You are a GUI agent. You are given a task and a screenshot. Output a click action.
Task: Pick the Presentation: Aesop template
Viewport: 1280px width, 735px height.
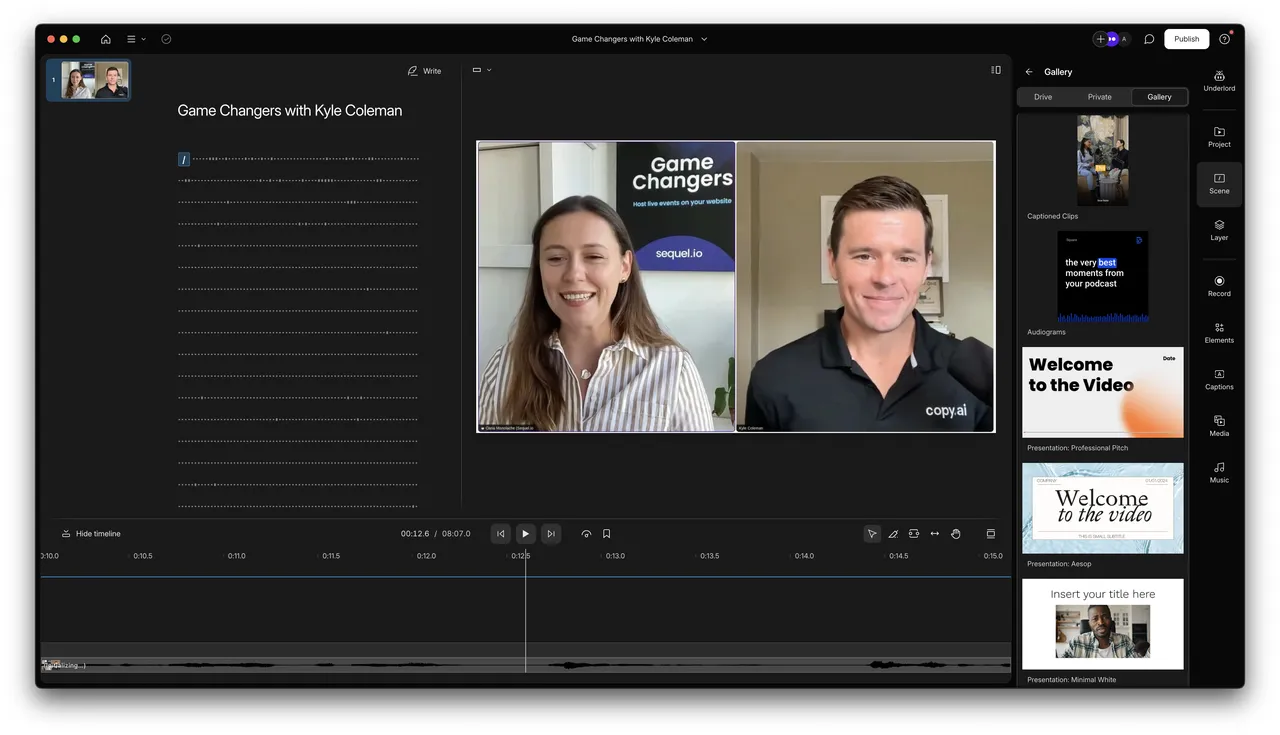[x=1103, y=508]
